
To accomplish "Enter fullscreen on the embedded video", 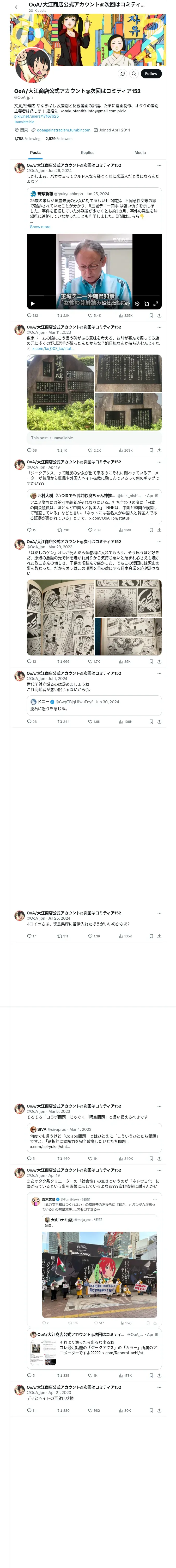I will [155, 303].
